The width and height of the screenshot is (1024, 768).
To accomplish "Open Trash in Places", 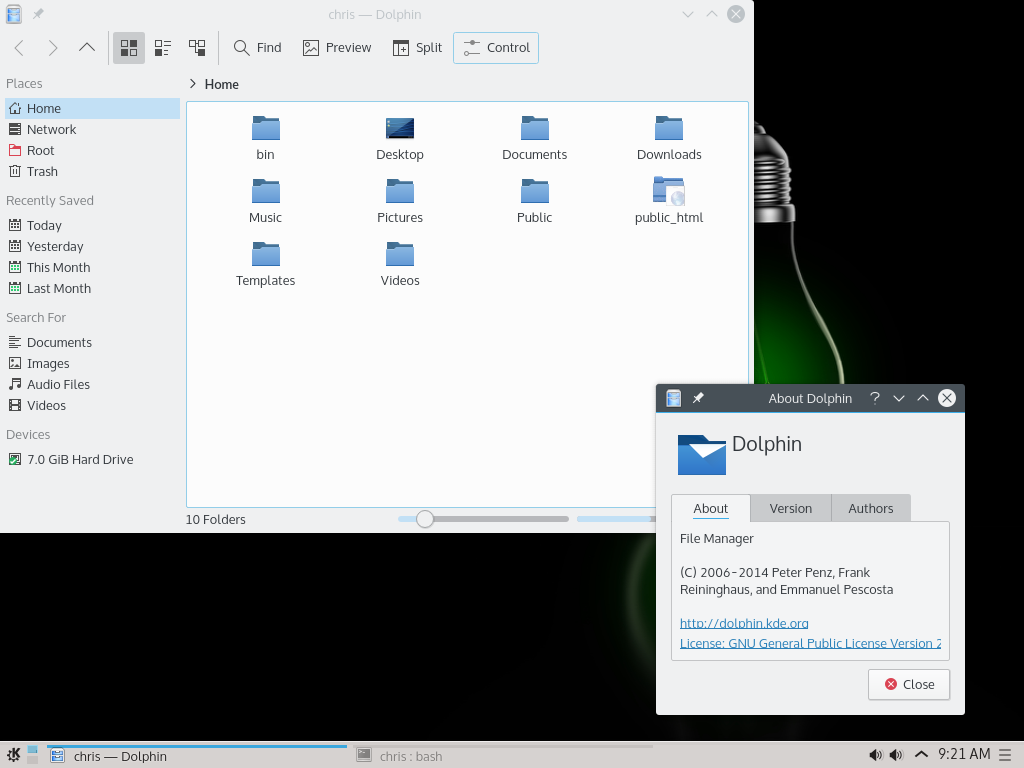I will coord(92,171).
